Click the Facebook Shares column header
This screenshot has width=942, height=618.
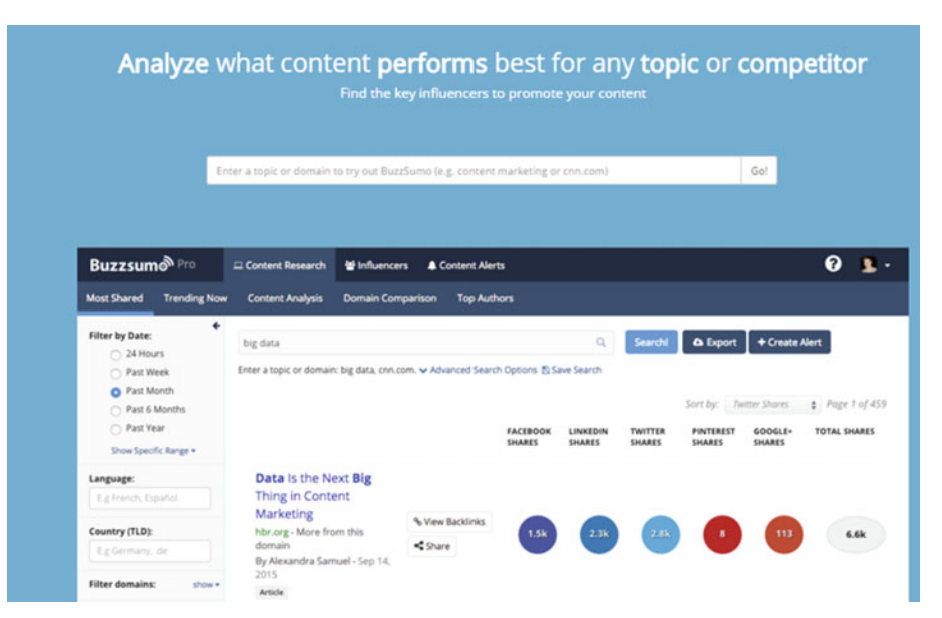529,437
